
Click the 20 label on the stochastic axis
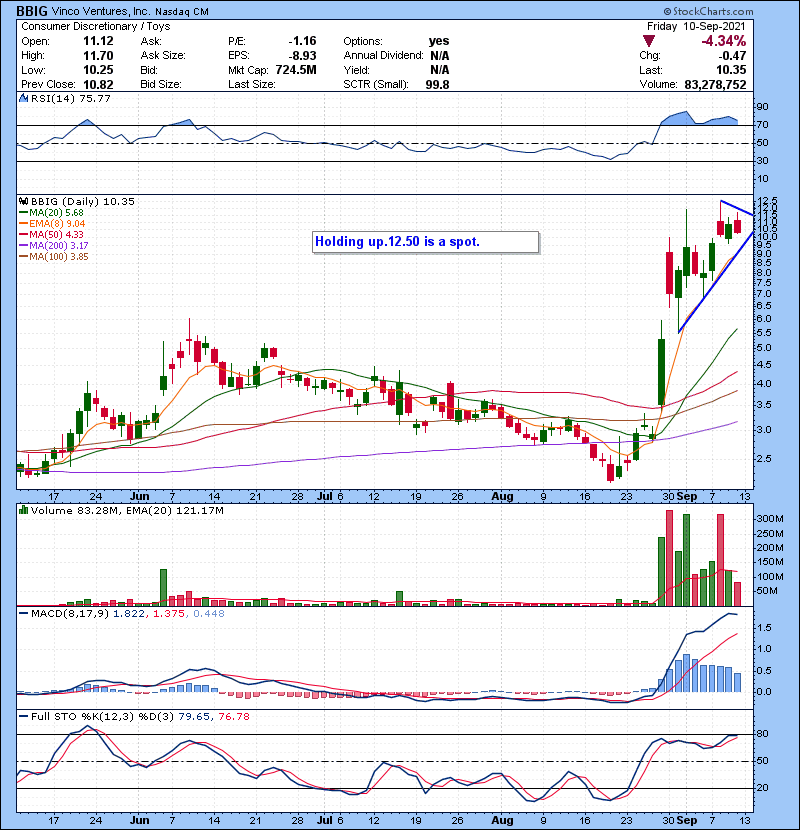coord(762,788)
